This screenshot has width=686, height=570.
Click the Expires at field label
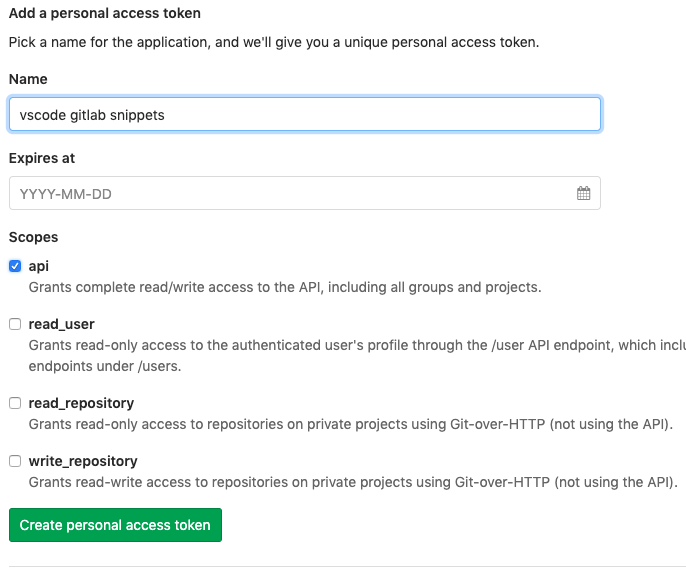pos(42,158)
